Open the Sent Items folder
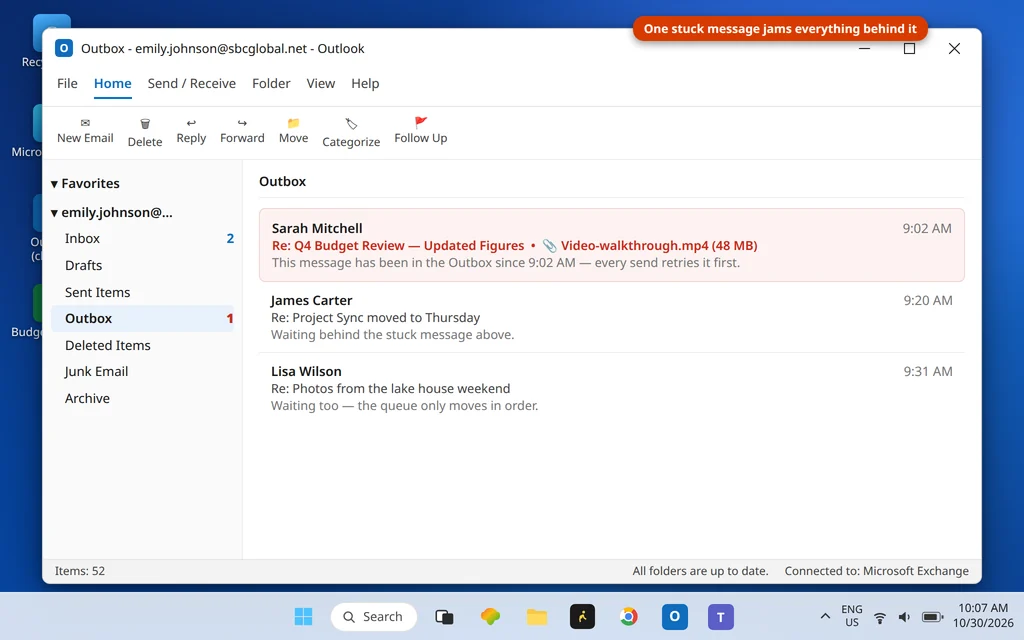 (142, 292)
